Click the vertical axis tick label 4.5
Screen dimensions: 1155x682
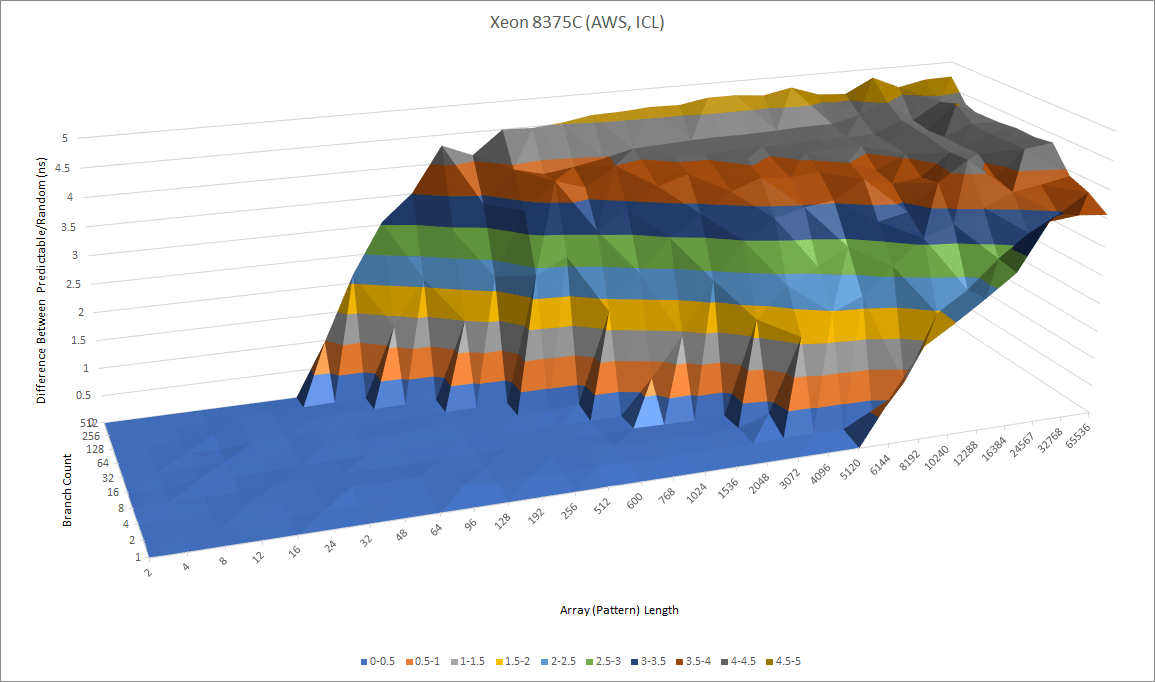[x=63, y=168]
